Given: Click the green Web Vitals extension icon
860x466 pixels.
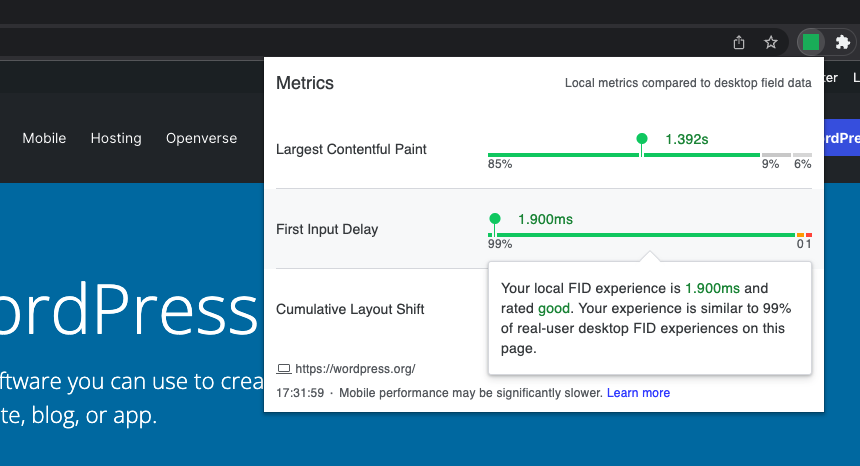Looking at the screenshot, I should [811, 42].
